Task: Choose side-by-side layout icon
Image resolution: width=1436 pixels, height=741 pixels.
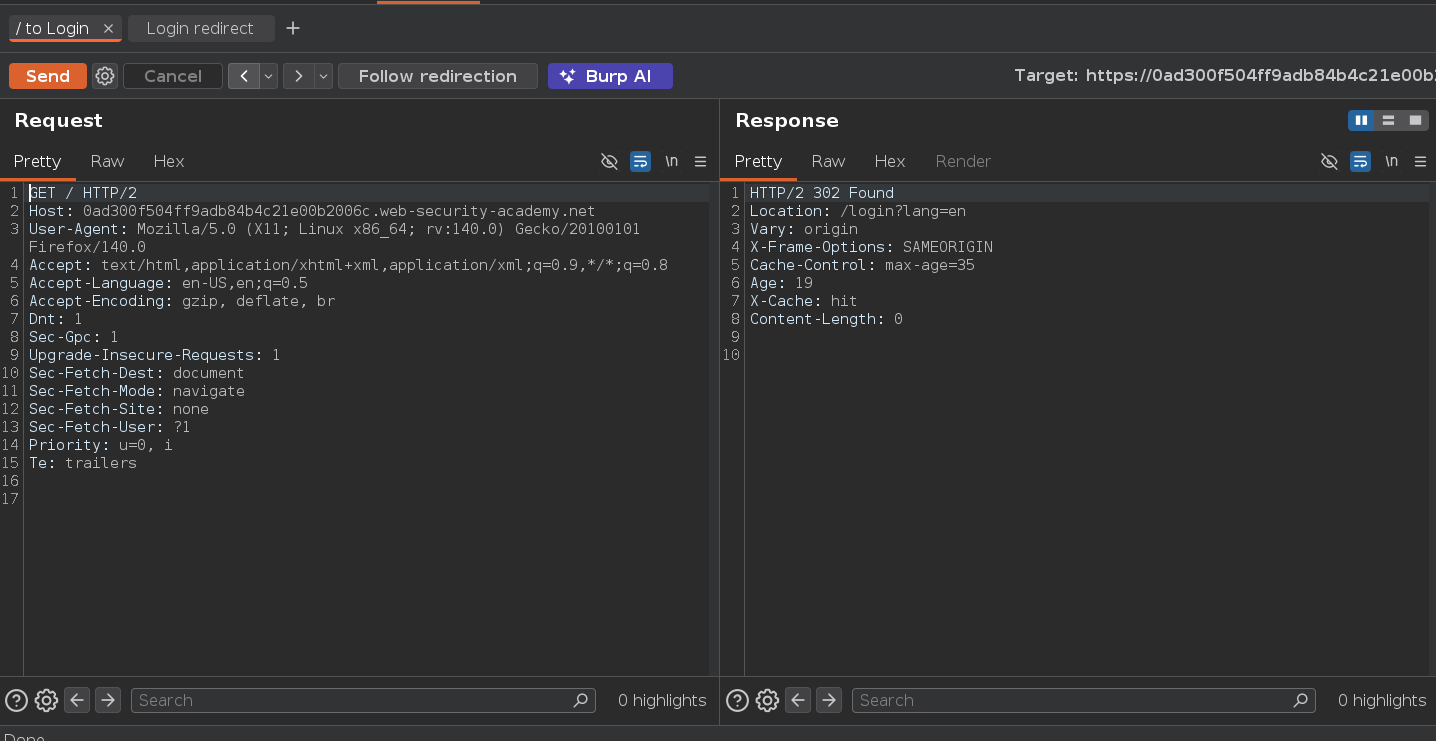Action: point(1361,120)
